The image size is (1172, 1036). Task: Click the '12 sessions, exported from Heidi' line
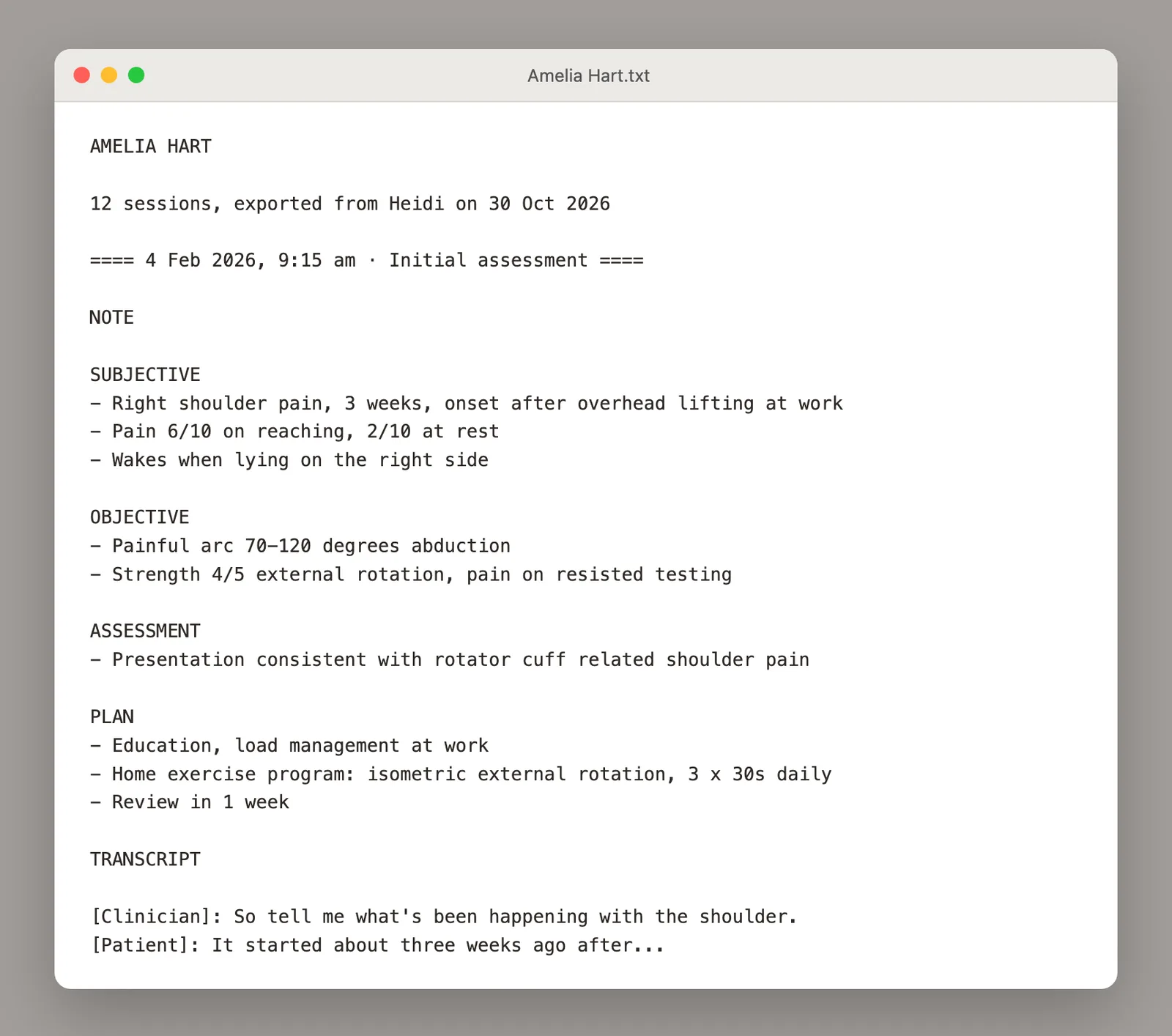click(x=350, y=204)
